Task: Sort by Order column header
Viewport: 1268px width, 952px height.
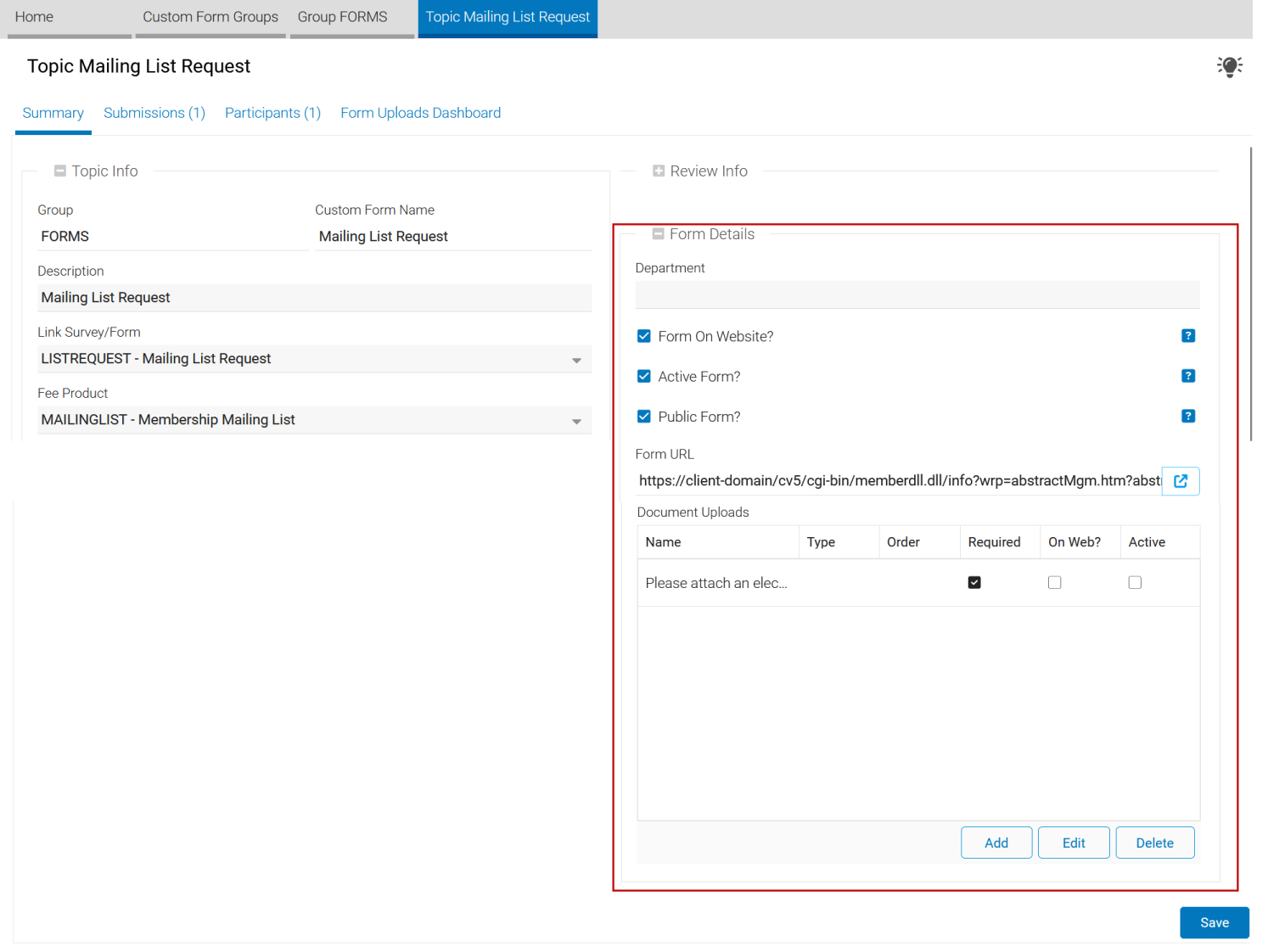Action: point(919,542)
